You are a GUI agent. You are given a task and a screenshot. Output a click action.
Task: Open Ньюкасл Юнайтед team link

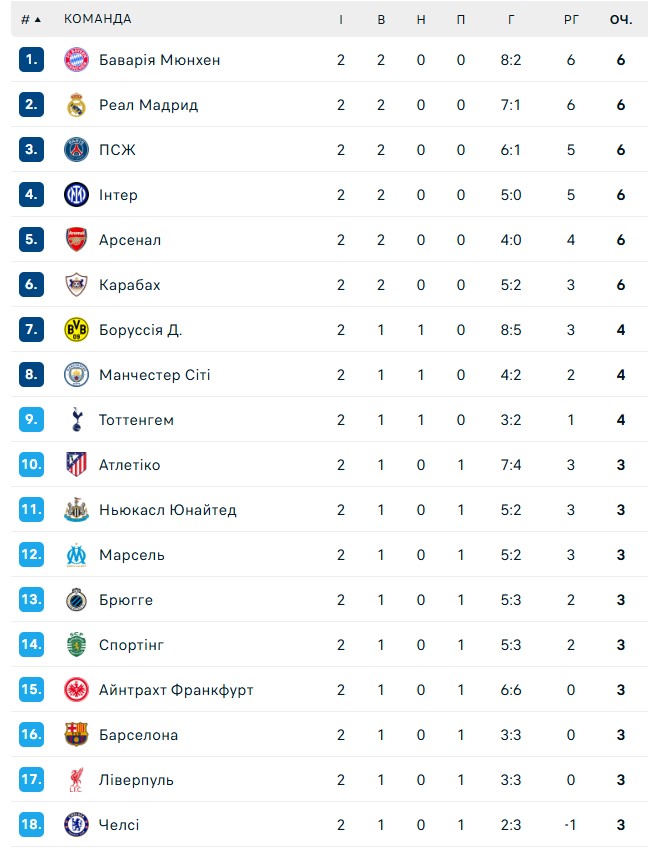tap(167, 510)
